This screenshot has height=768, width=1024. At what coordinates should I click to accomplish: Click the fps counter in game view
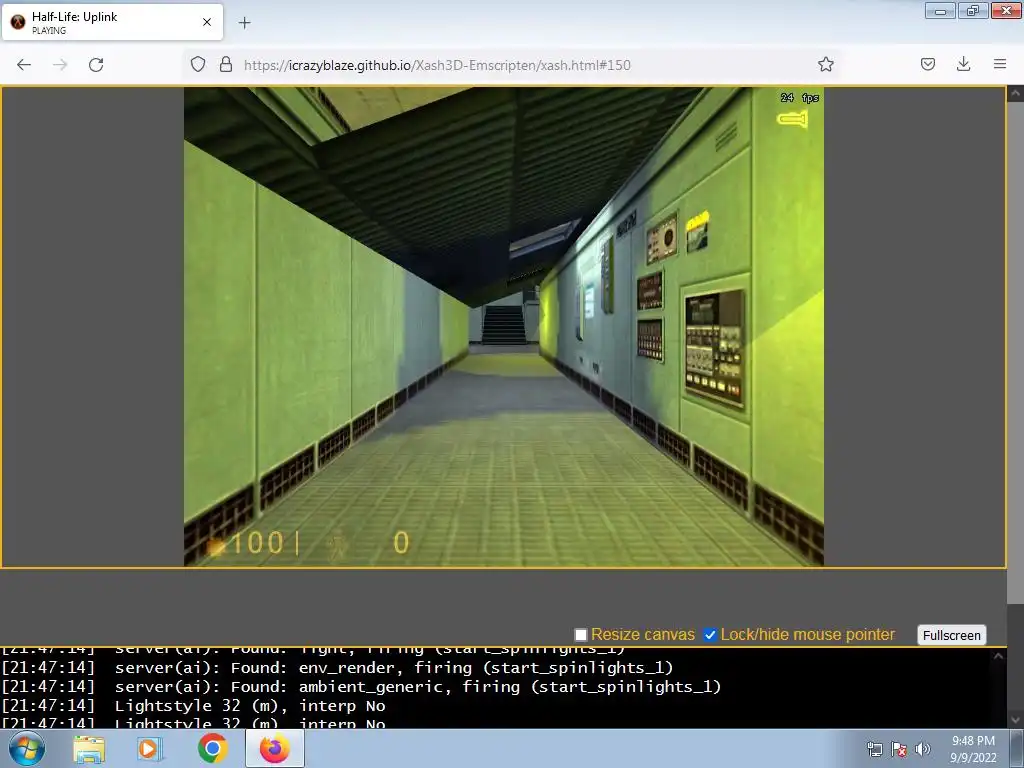[x=800, y=98]
